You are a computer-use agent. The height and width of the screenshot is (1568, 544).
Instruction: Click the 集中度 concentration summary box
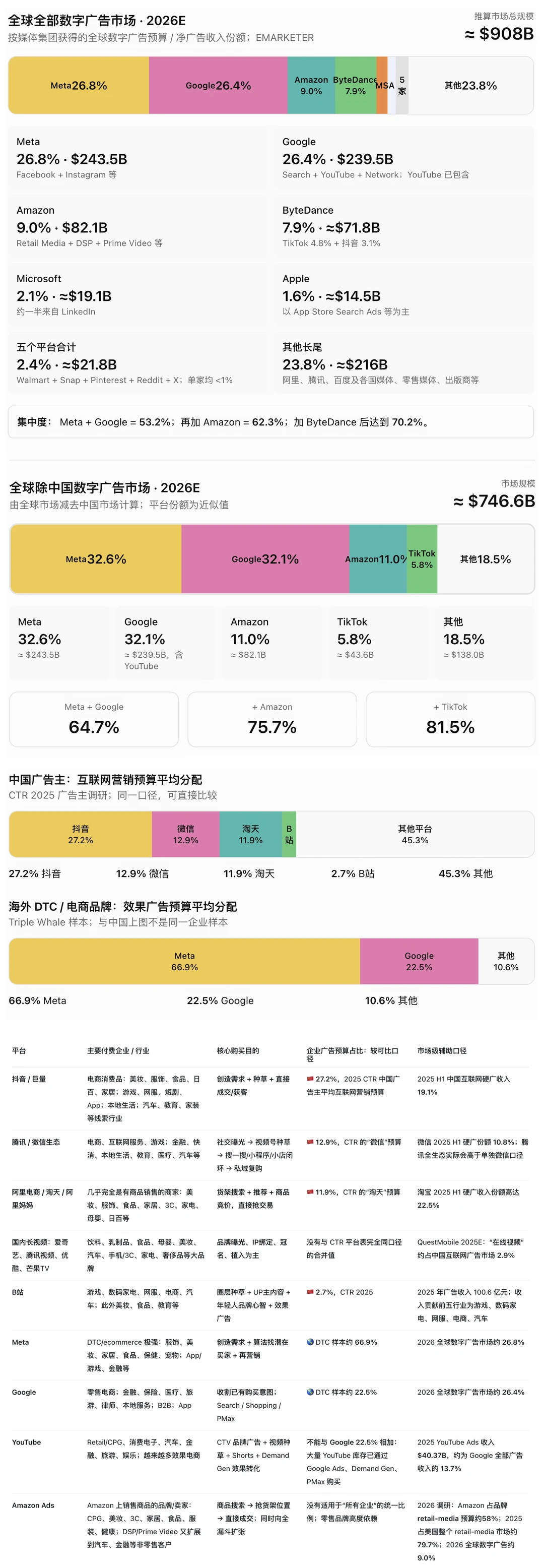(271, 422)
